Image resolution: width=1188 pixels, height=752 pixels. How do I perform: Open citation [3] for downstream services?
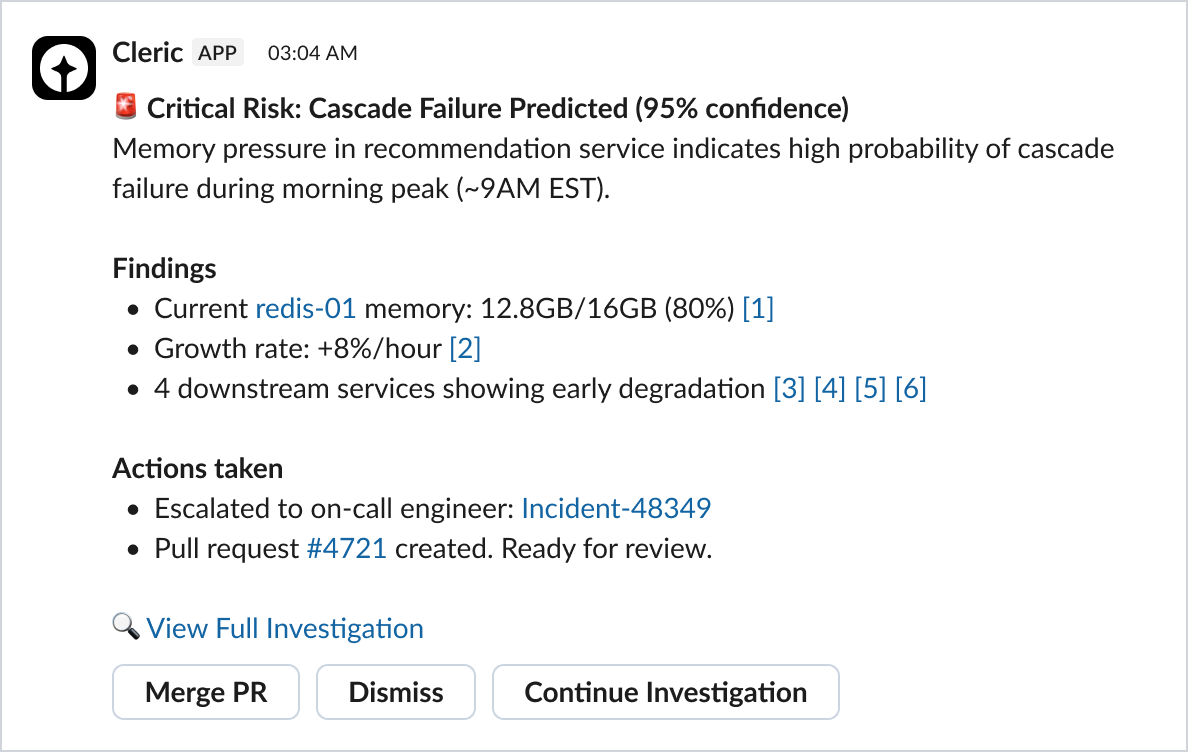click(x=789, y=388)
